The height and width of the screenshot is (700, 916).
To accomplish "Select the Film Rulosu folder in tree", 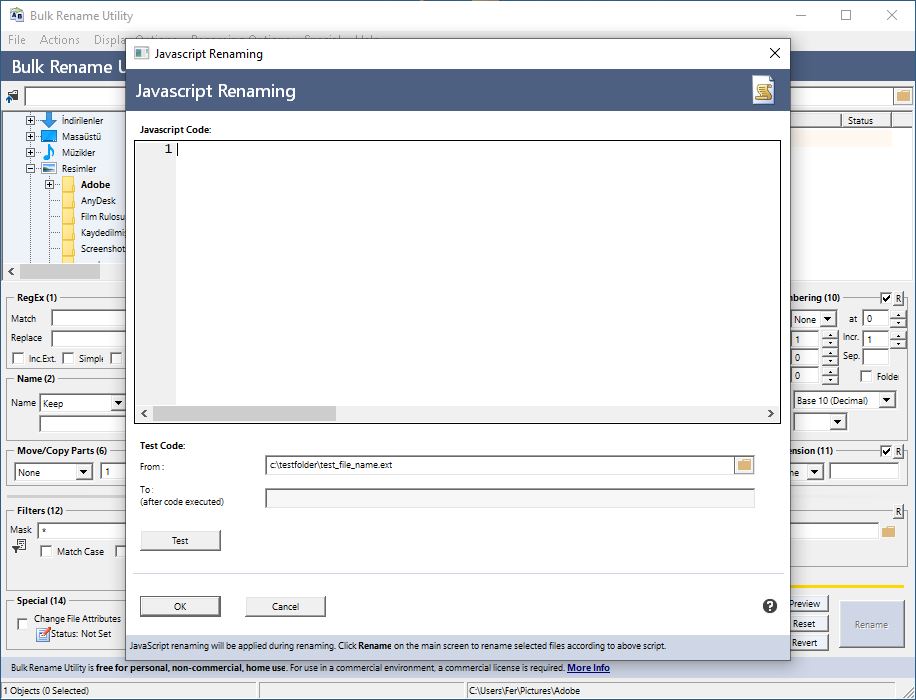I will click(x=103, y=216).
